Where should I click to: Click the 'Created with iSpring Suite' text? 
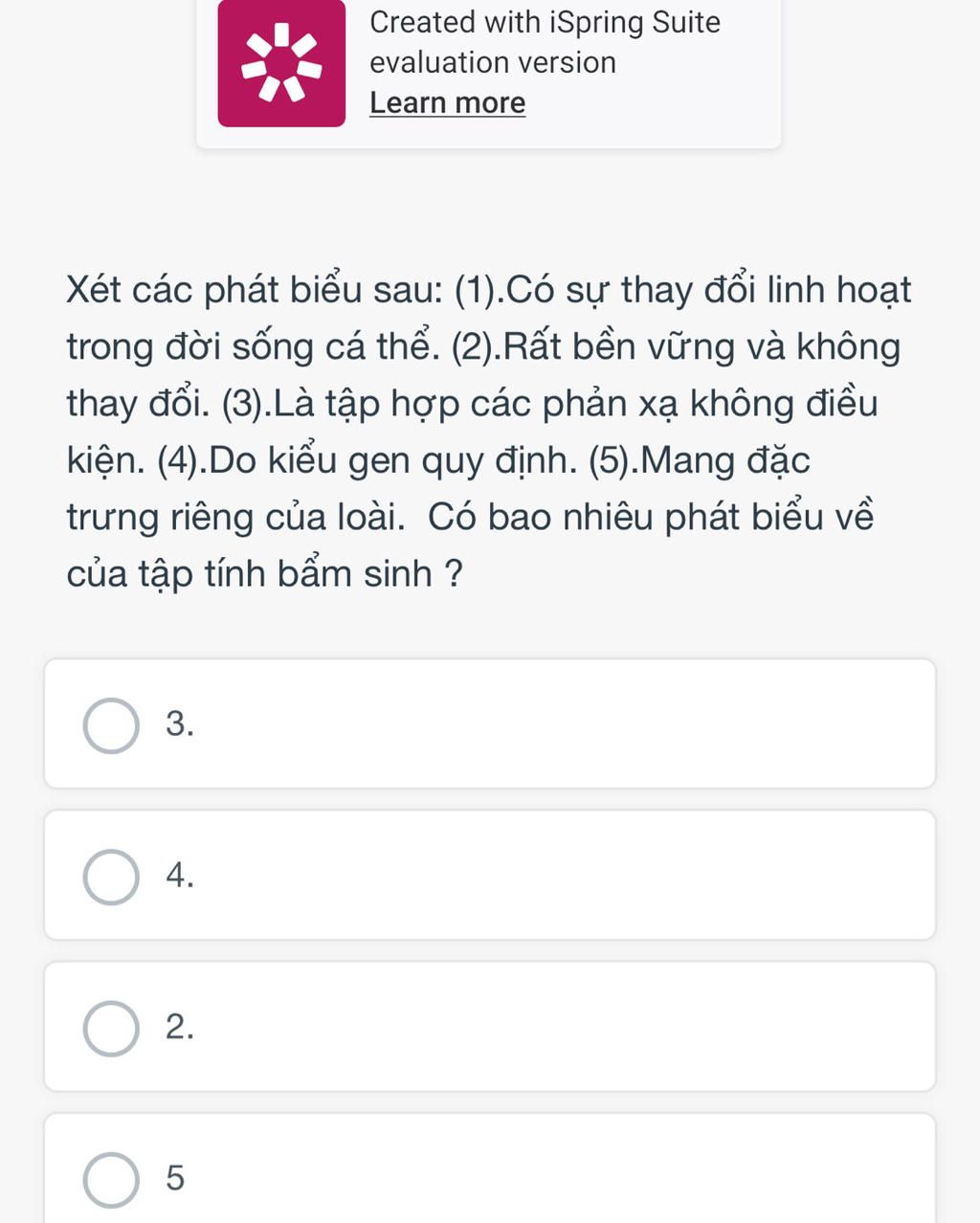pos(545,22)
